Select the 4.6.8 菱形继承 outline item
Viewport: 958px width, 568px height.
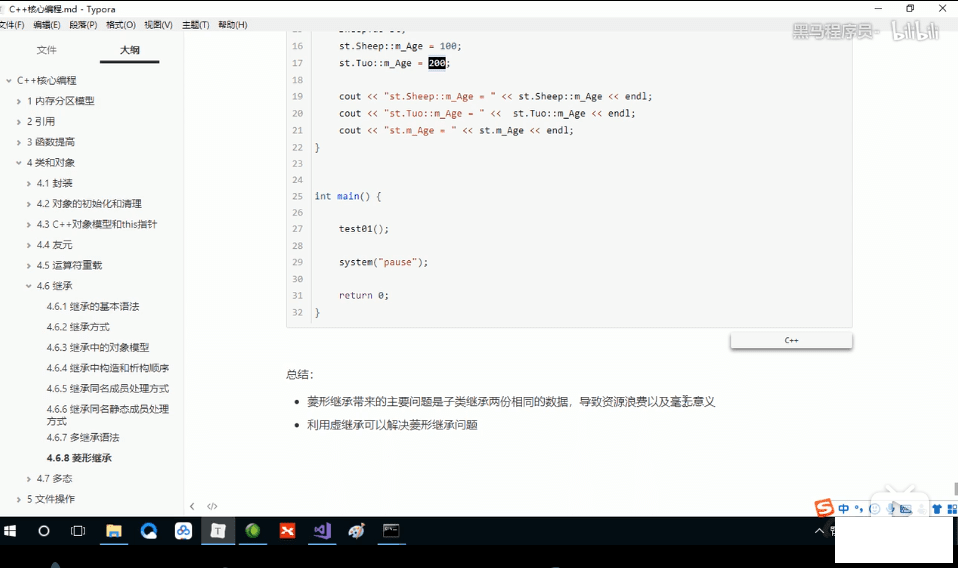coord(79,457)
